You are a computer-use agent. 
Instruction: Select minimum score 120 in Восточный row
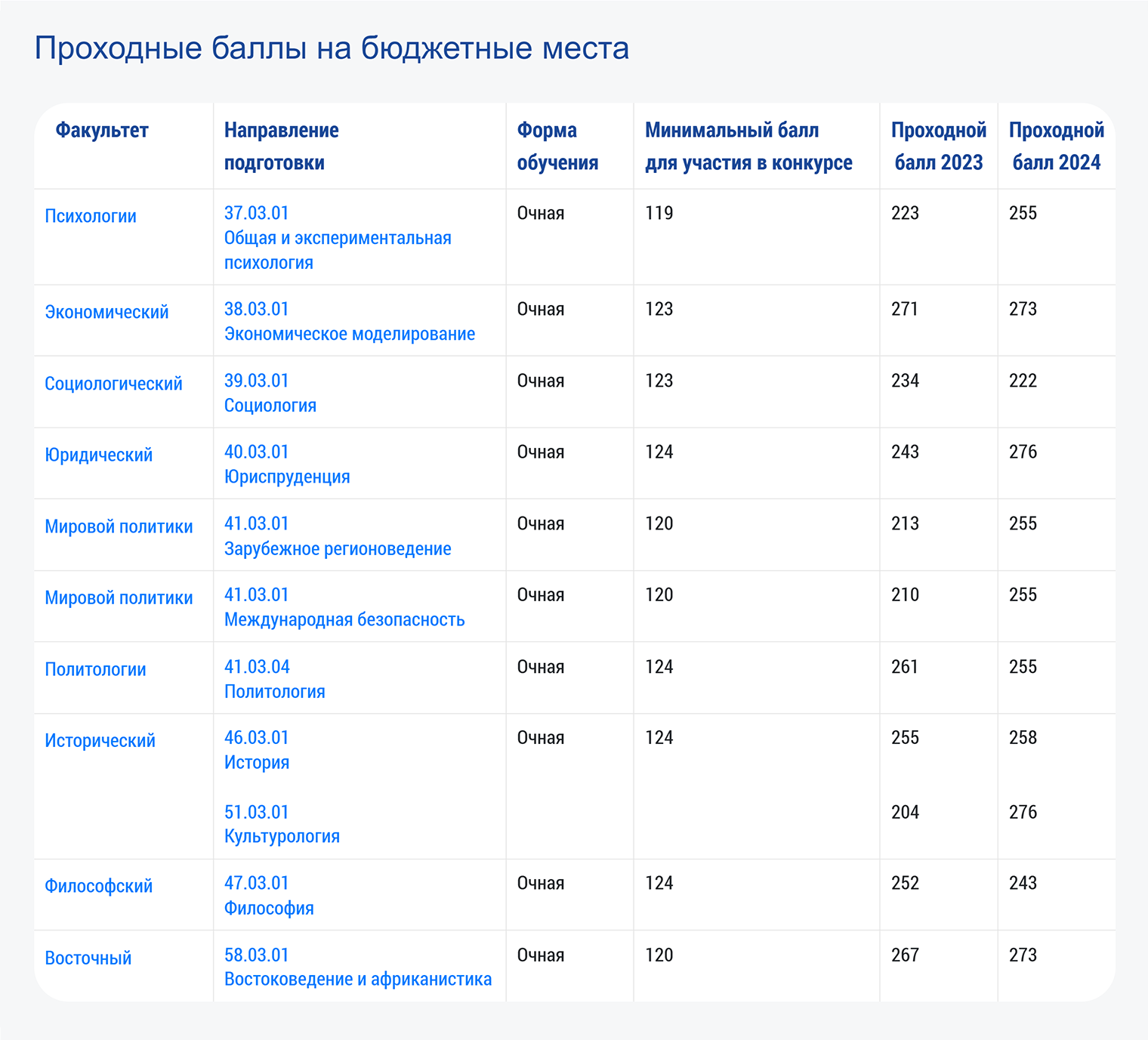(659, 955)
